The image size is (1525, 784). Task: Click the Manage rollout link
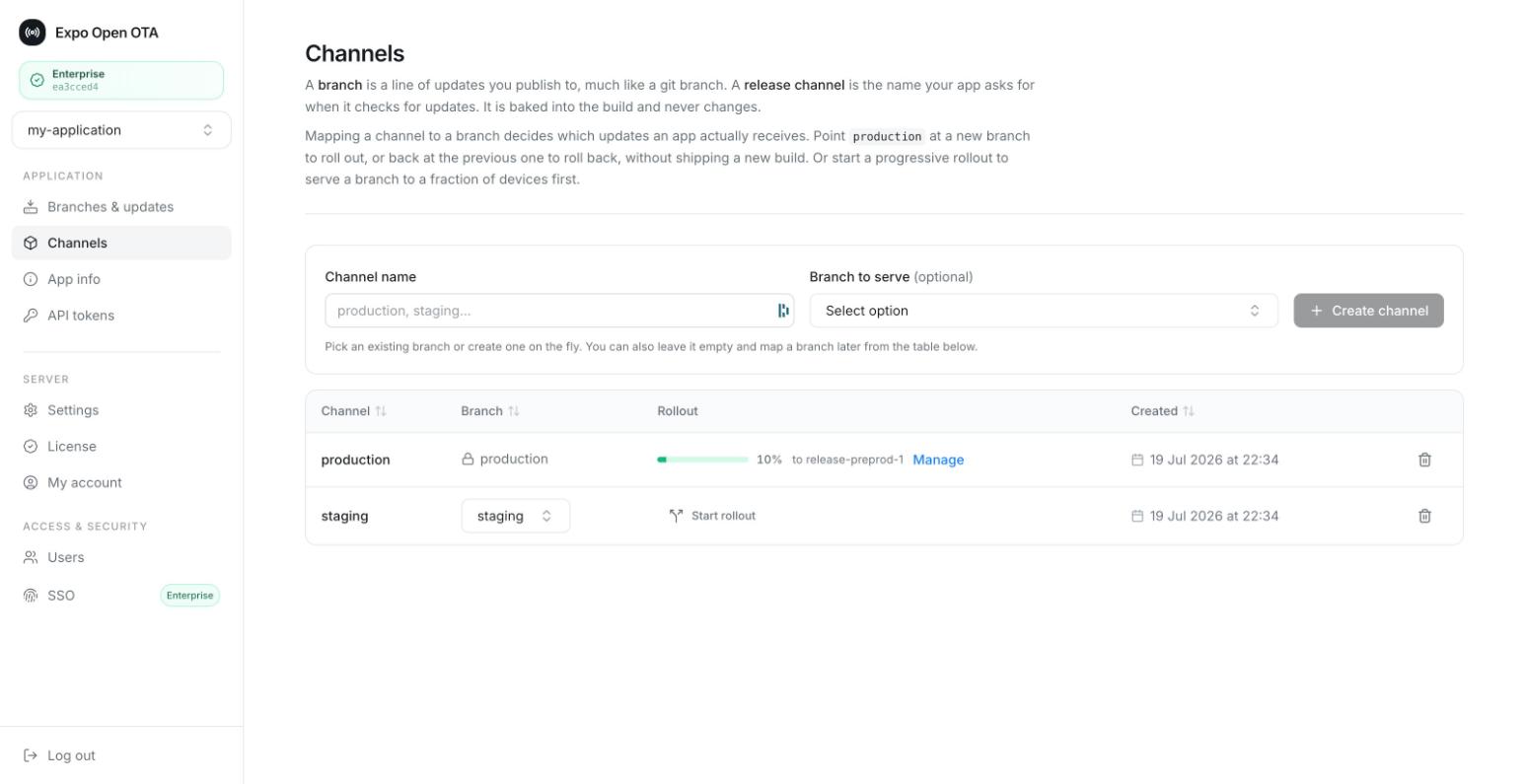click(938, 460)
